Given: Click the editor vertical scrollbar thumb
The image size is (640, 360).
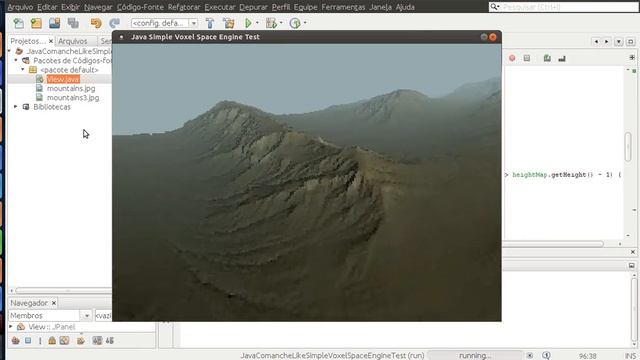Looking at the screenshot, I should pos(628,146).
